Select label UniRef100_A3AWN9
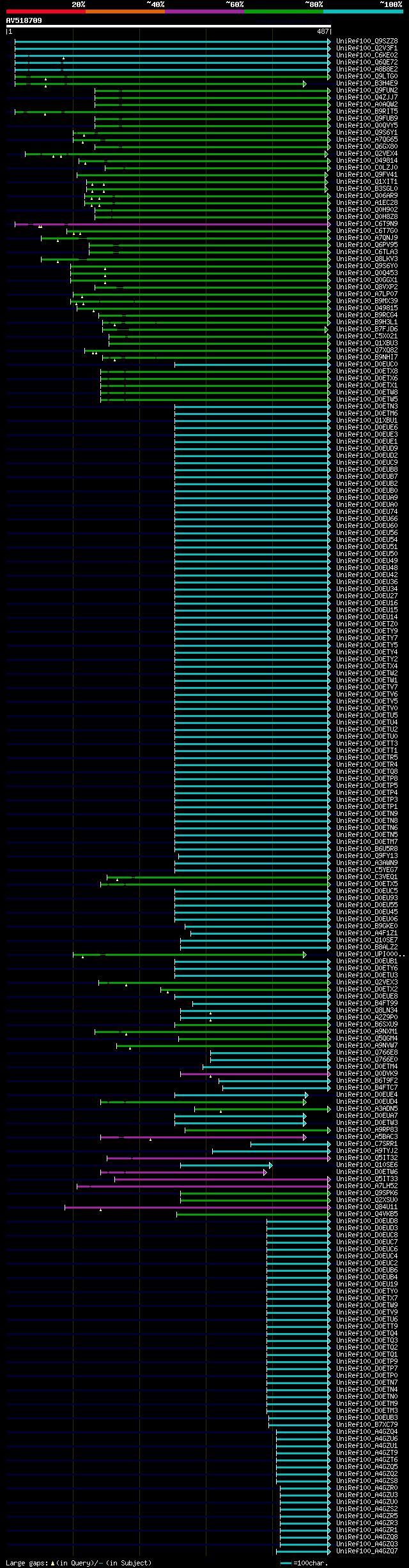 367,863
